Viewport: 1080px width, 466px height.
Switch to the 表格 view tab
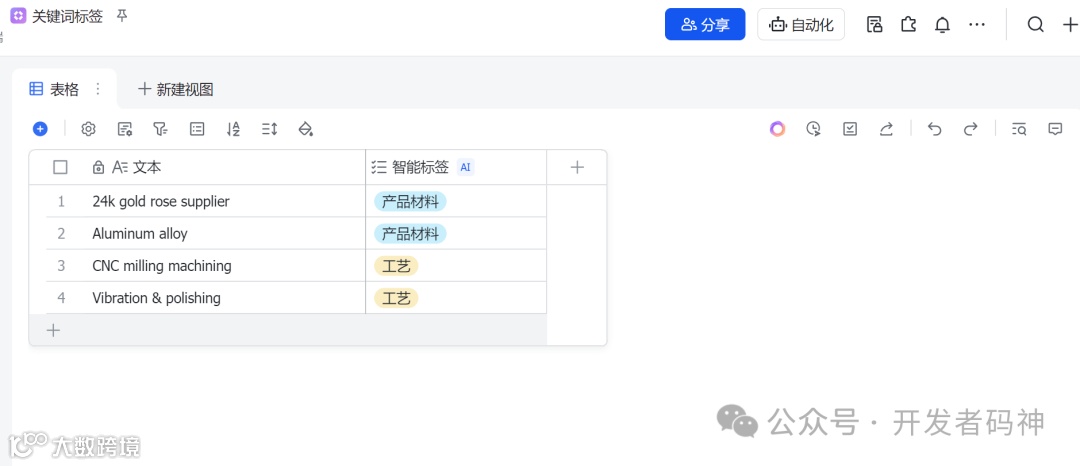coord(56,89)
